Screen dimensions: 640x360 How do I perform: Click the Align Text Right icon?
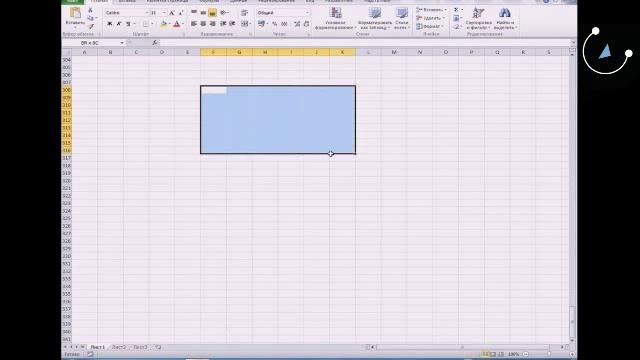click(x=212, y=24)
